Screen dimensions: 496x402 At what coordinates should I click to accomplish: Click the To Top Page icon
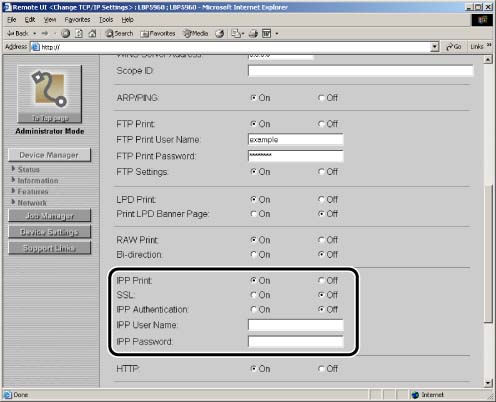coord(49,94)
